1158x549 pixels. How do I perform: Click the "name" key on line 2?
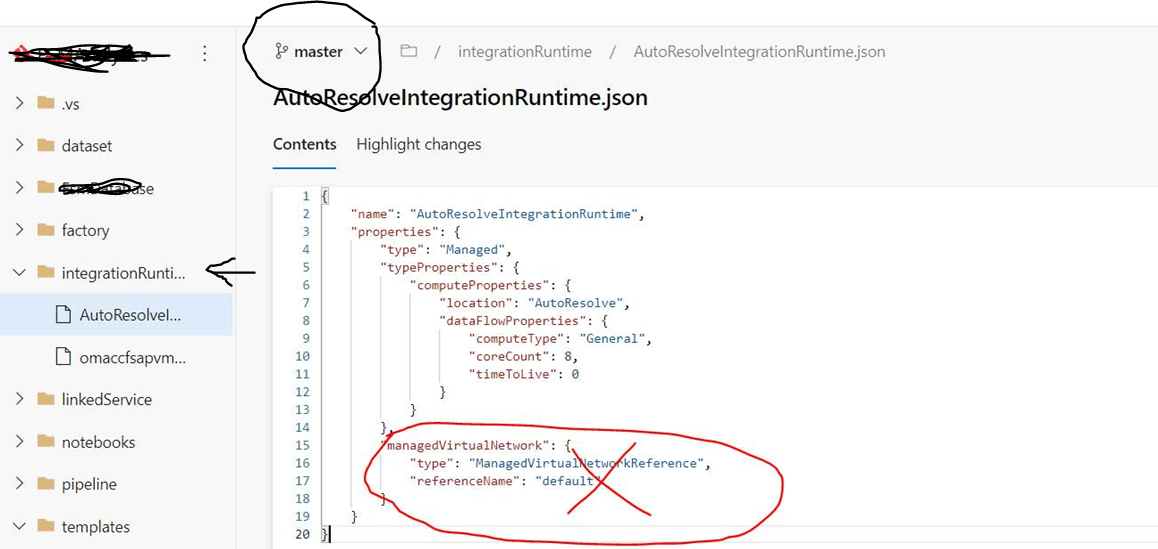pyautogui.click(x=371, y=214)
